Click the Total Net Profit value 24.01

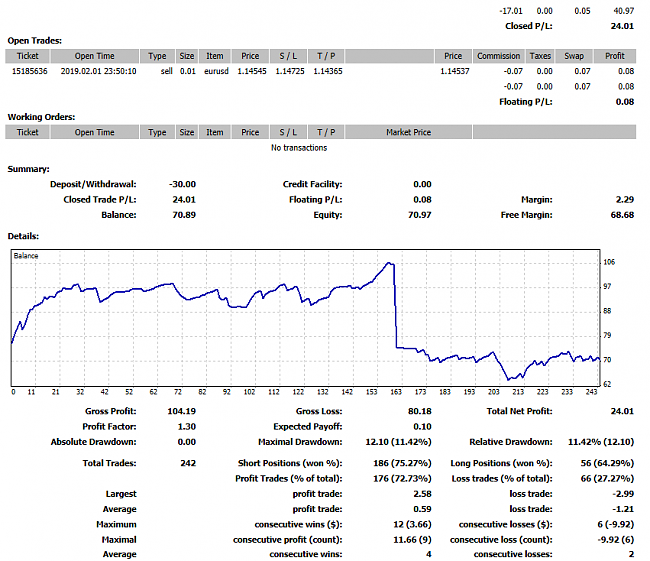(x=622, y=411)
